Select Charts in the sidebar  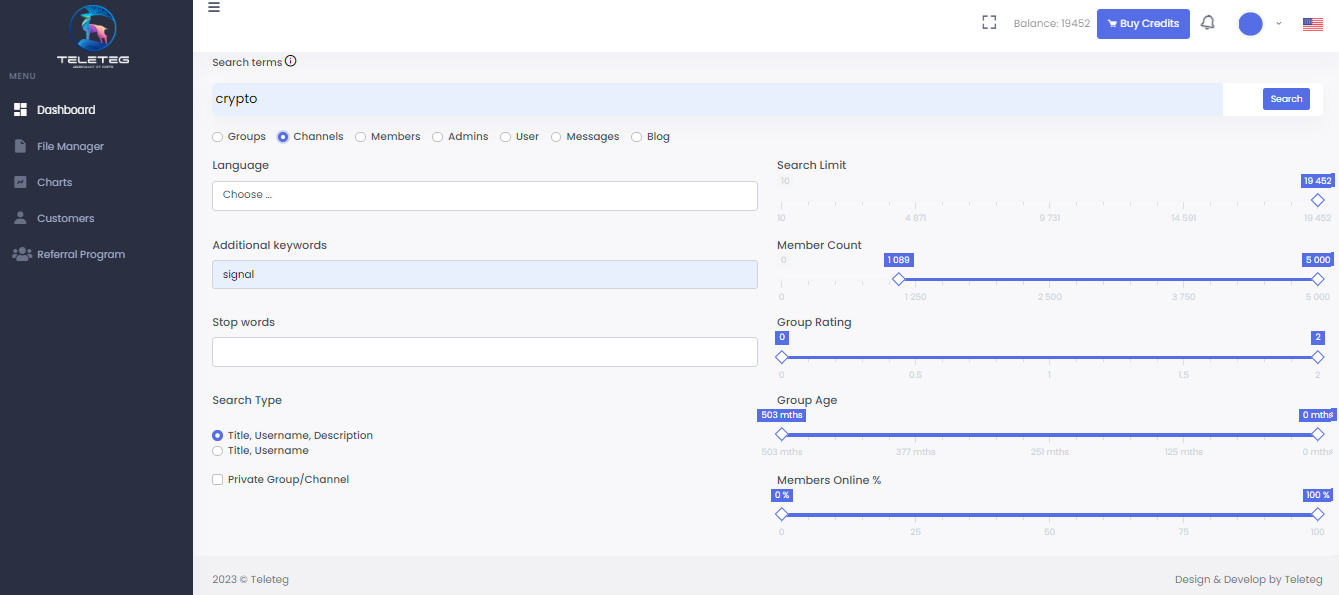tap(55, 181)
